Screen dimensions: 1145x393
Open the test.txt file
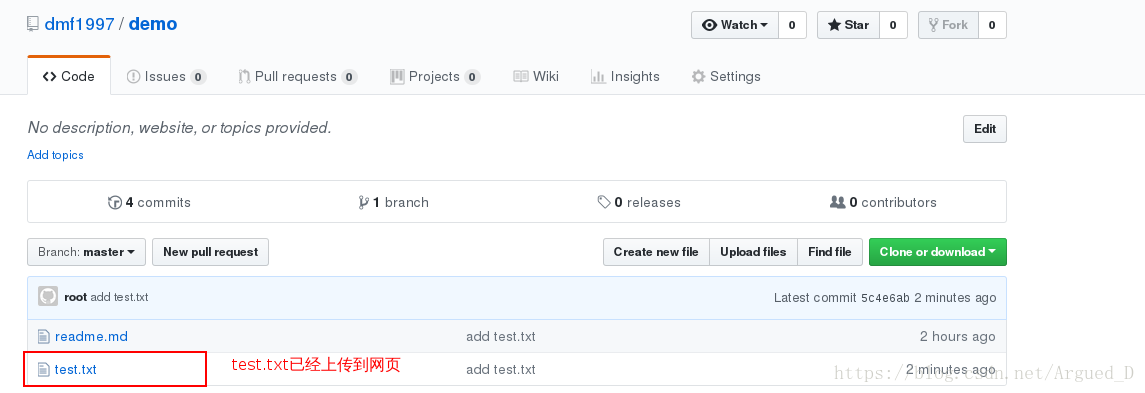pos(75,370)
